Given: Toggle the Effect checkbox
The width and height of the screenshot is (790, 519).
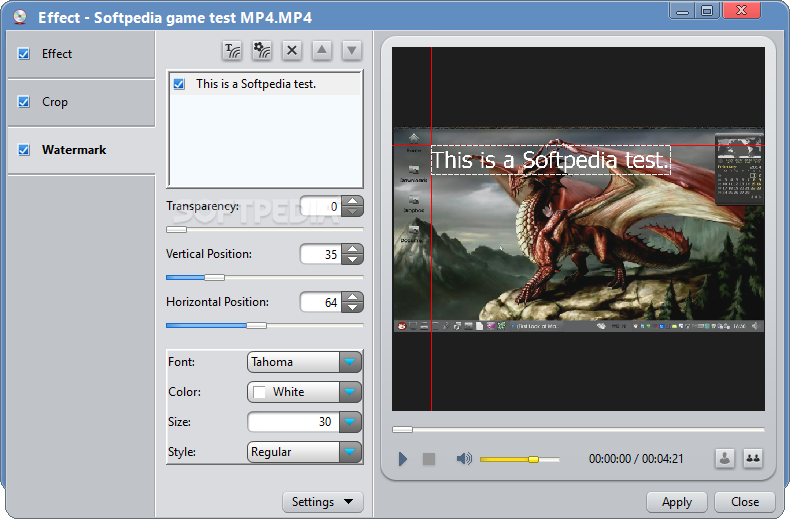Looking at the screenshot, I should (24, 53).
